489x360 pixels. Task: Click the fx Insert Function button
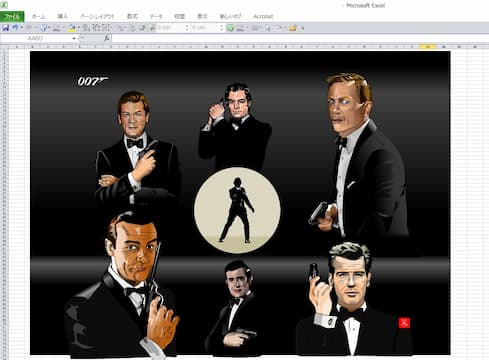coord(106,39)
